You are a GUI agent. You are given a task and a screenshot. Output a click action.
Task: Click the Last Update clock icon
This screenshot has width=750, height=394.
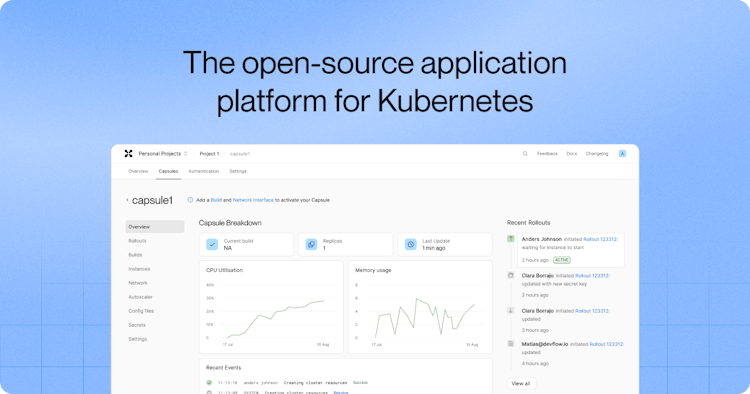410,244
